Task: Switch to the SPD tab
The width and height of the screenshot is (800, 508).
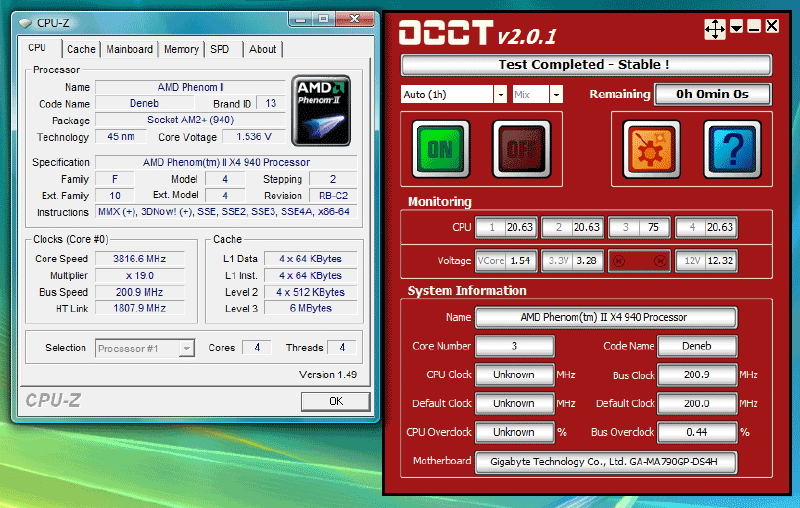Action: click(219, 49)
